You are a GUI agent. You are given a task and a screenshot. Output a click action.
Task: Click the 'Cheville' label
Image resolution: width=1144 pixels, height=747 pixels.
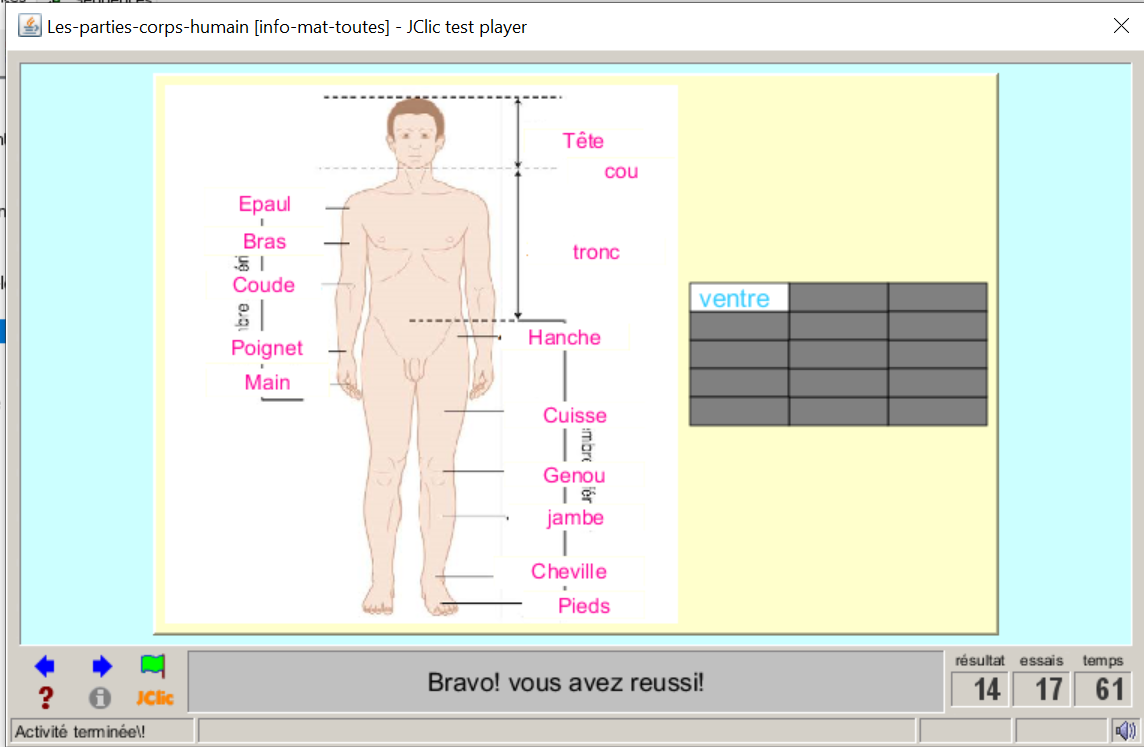click(x=569, y=572)
